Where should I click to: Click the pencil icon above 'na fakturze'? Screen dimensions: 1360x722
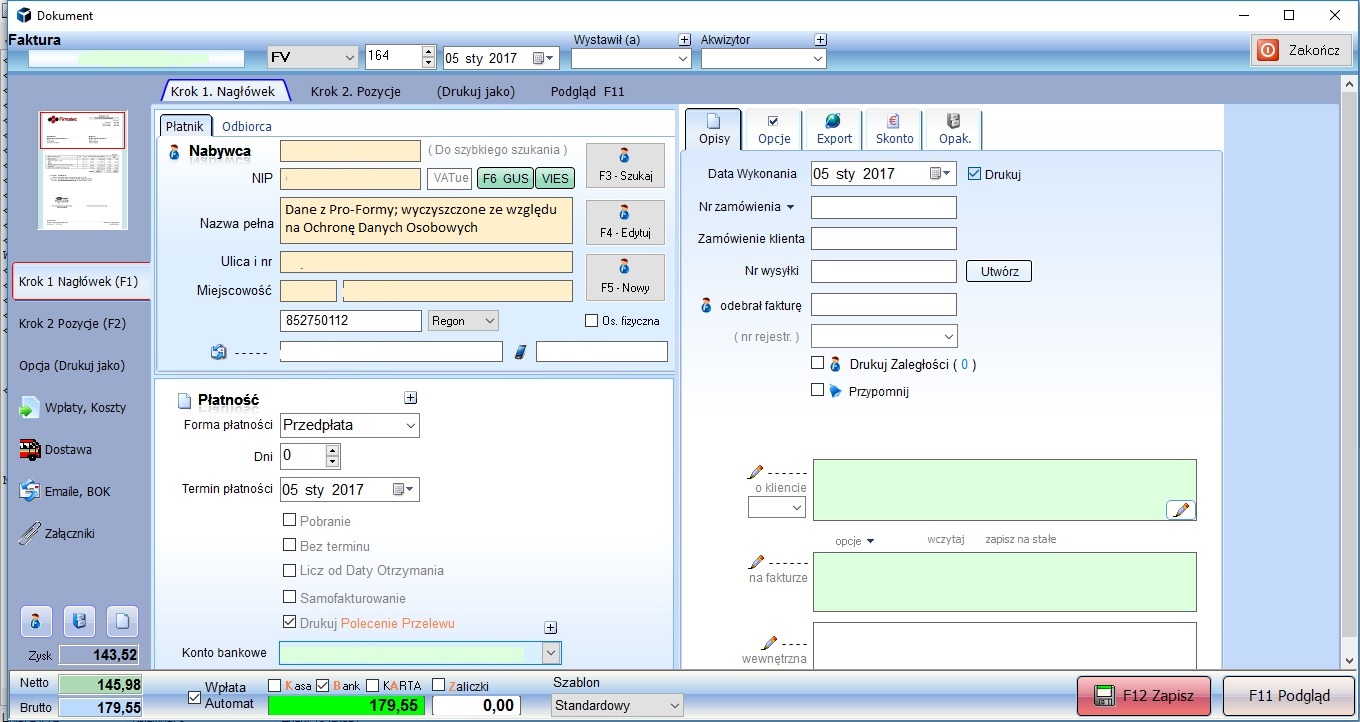click(x=755, y=562)
